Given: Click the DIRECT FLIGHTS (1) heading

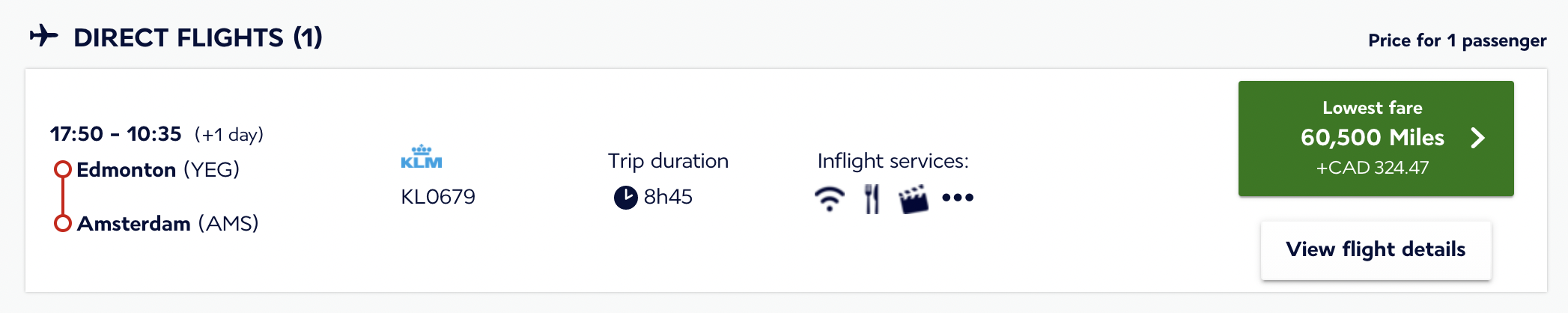Looking at the screenshot, I should [x=198, y=37].
